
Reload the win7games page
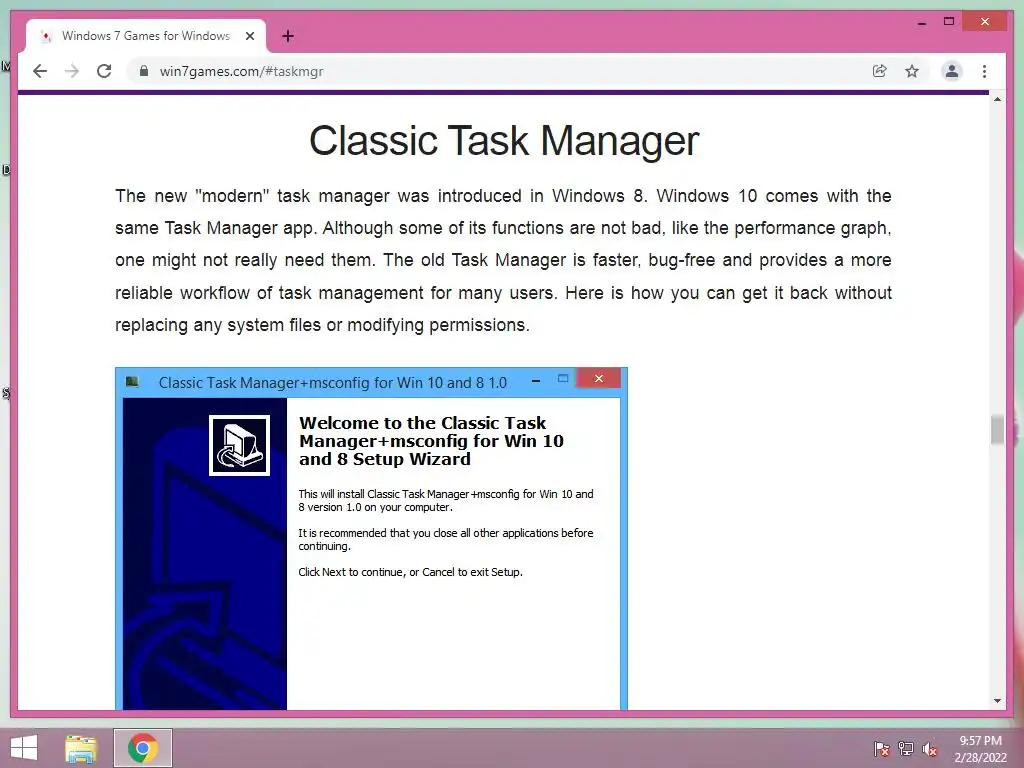click(x=104, y=71)
